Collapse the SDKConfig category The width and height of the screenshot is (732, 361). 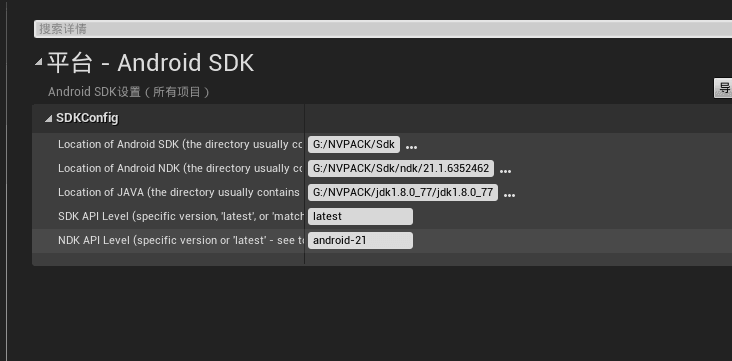click(x=49, y=119)
